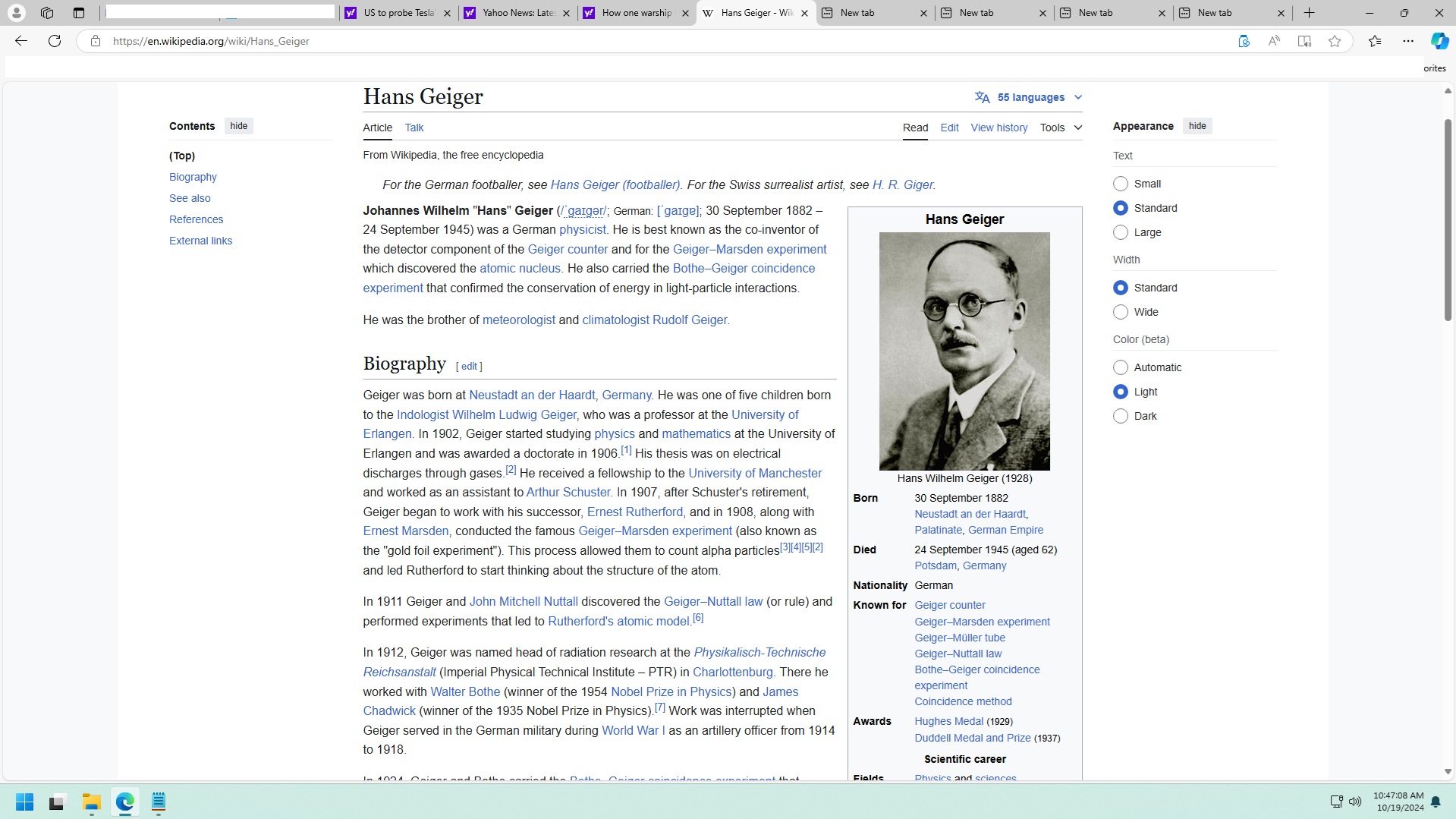This screenshot has height=819, width=1456.
Task: Choose Automatic color mode
Action: [1121, 367]
